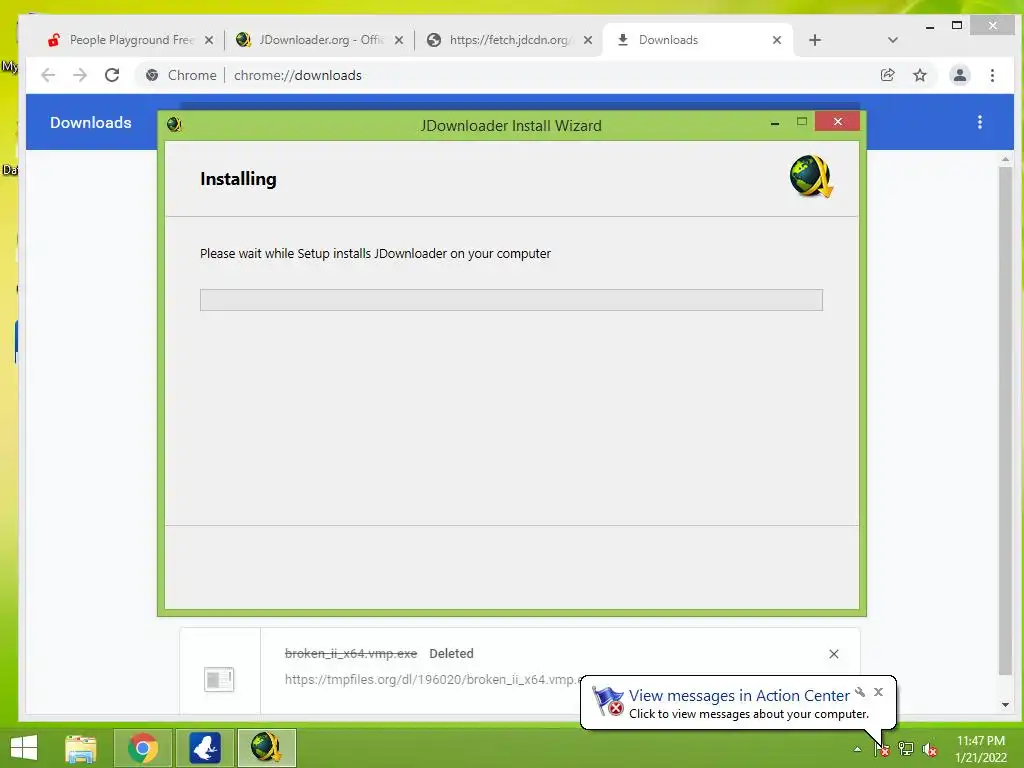Click the installation progress bar
1024x768 pixels.
511,300
